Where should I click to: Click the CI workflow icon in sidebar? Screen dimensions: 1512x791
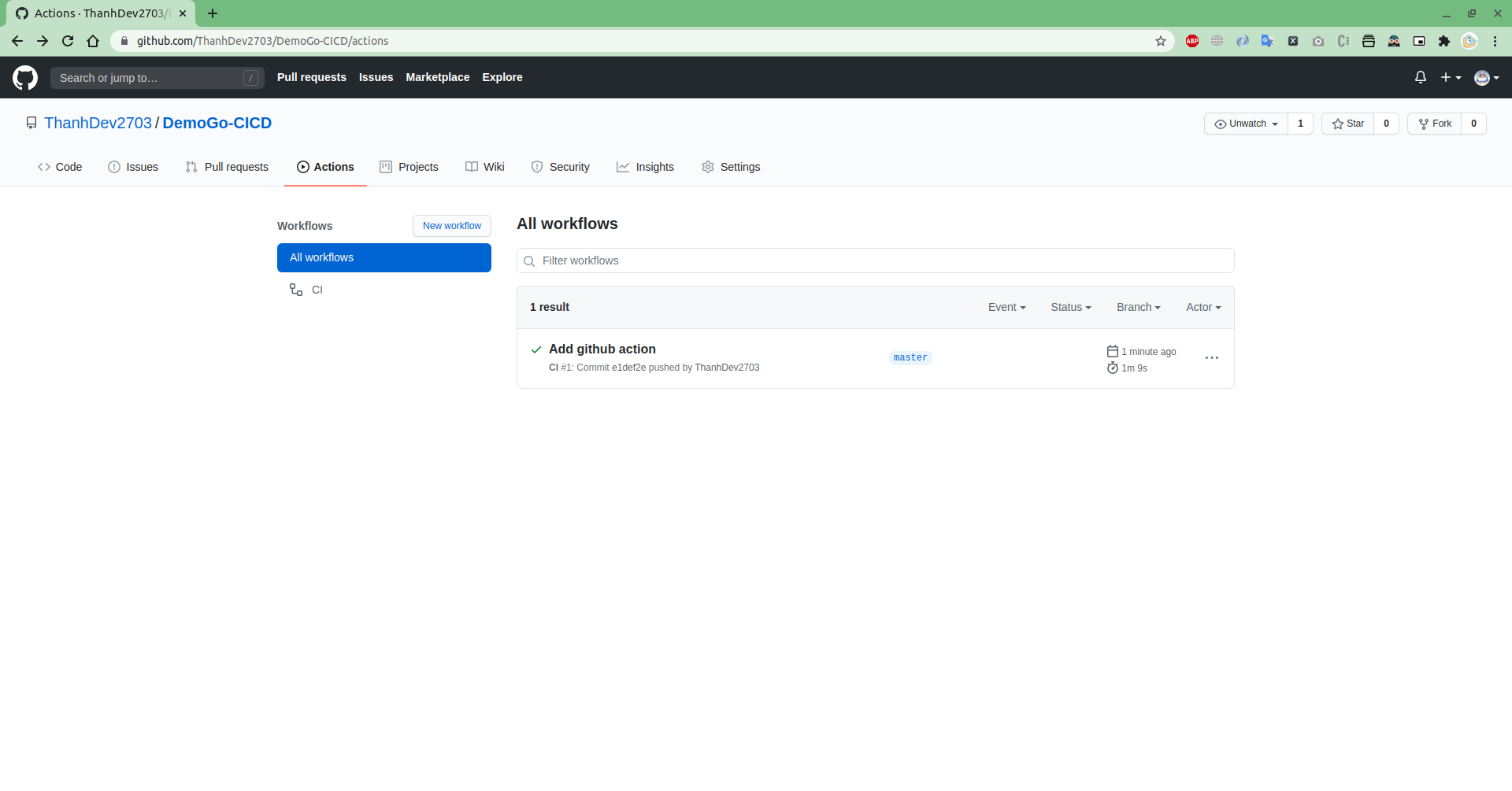click(x=296, y=290)
